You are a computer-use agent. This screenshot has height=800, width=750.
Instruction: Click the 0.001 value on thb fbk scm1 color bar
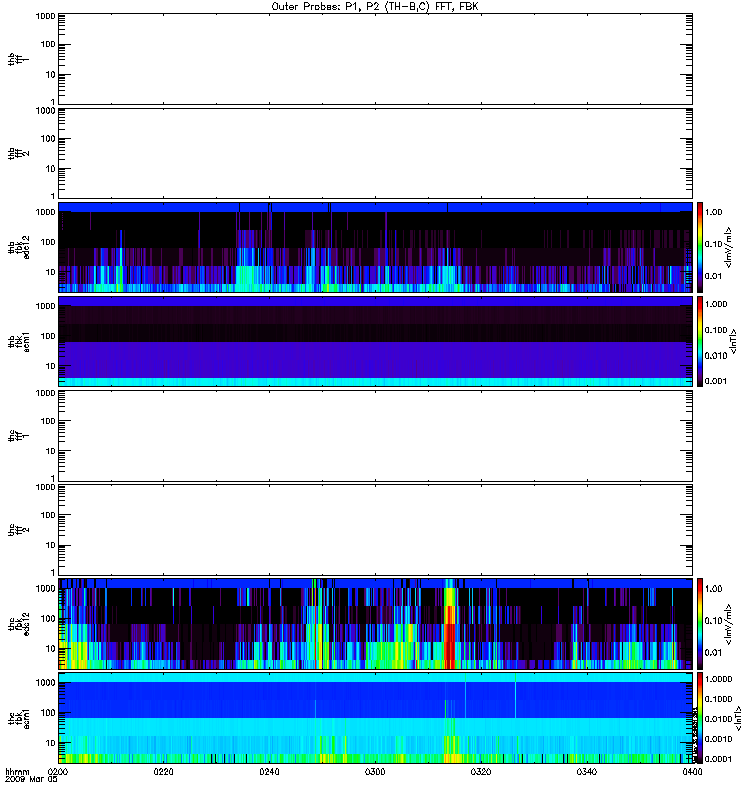[716, 381]
